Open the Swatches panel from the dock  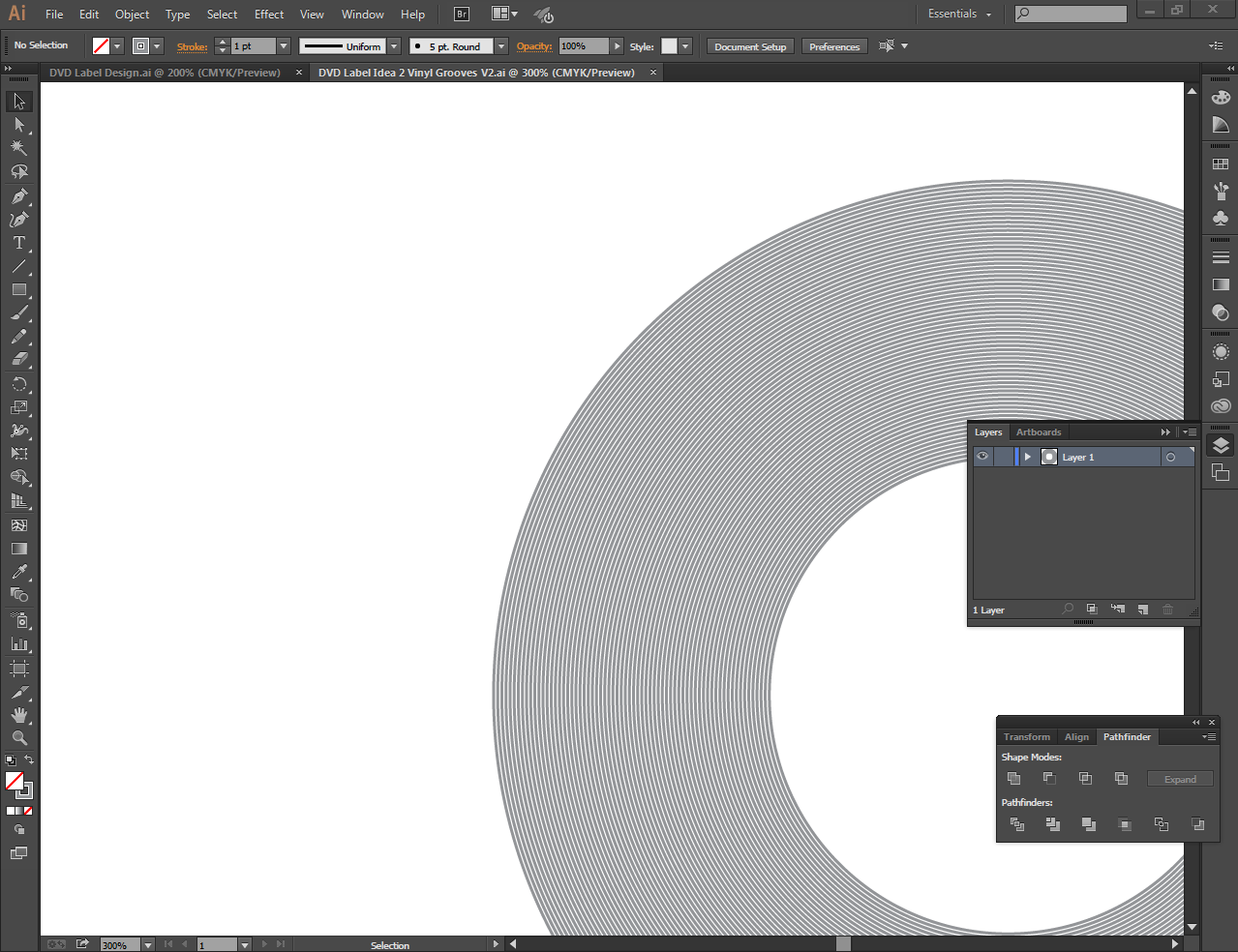[1221, 164]
